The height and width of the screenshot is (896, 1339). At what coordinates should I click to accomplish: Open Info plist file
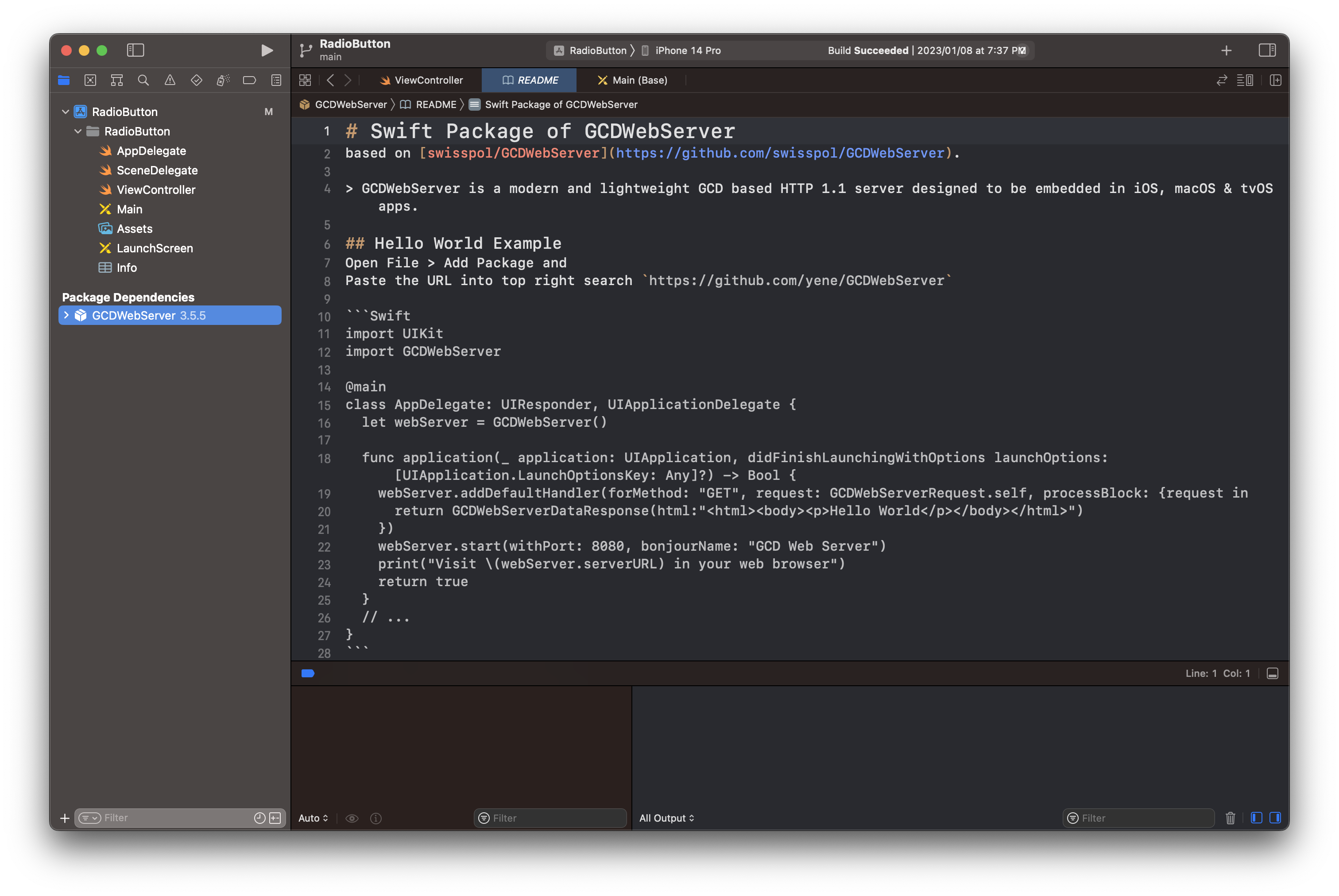point(126,267)
